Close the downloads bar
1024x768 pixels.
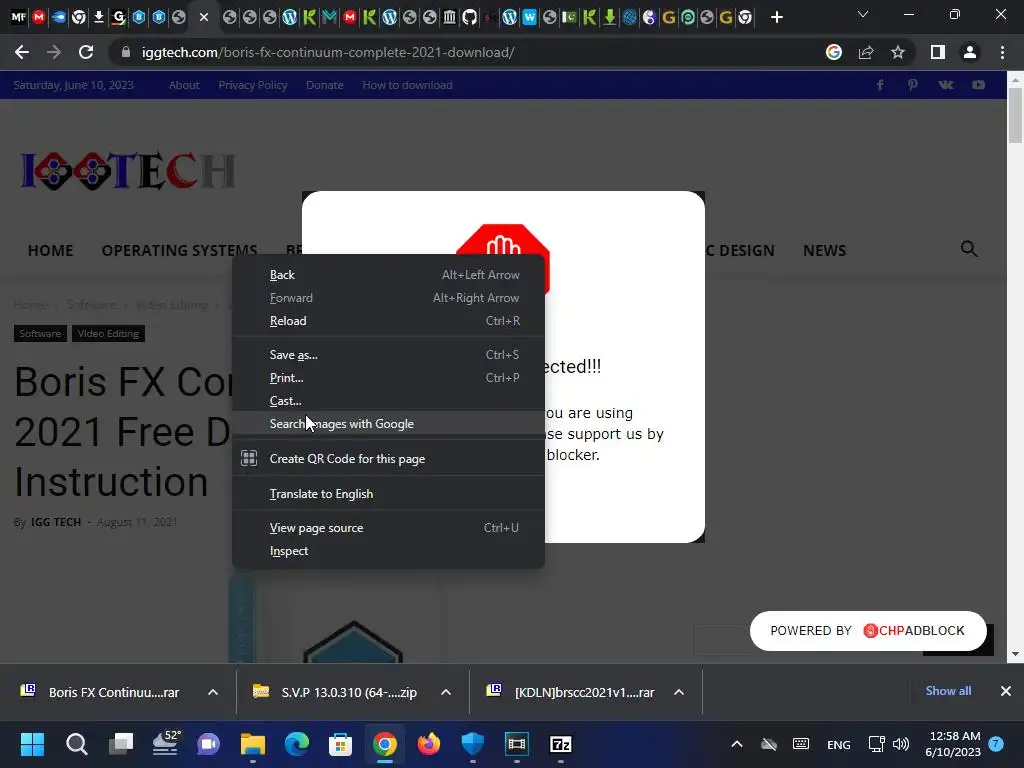1006,691
